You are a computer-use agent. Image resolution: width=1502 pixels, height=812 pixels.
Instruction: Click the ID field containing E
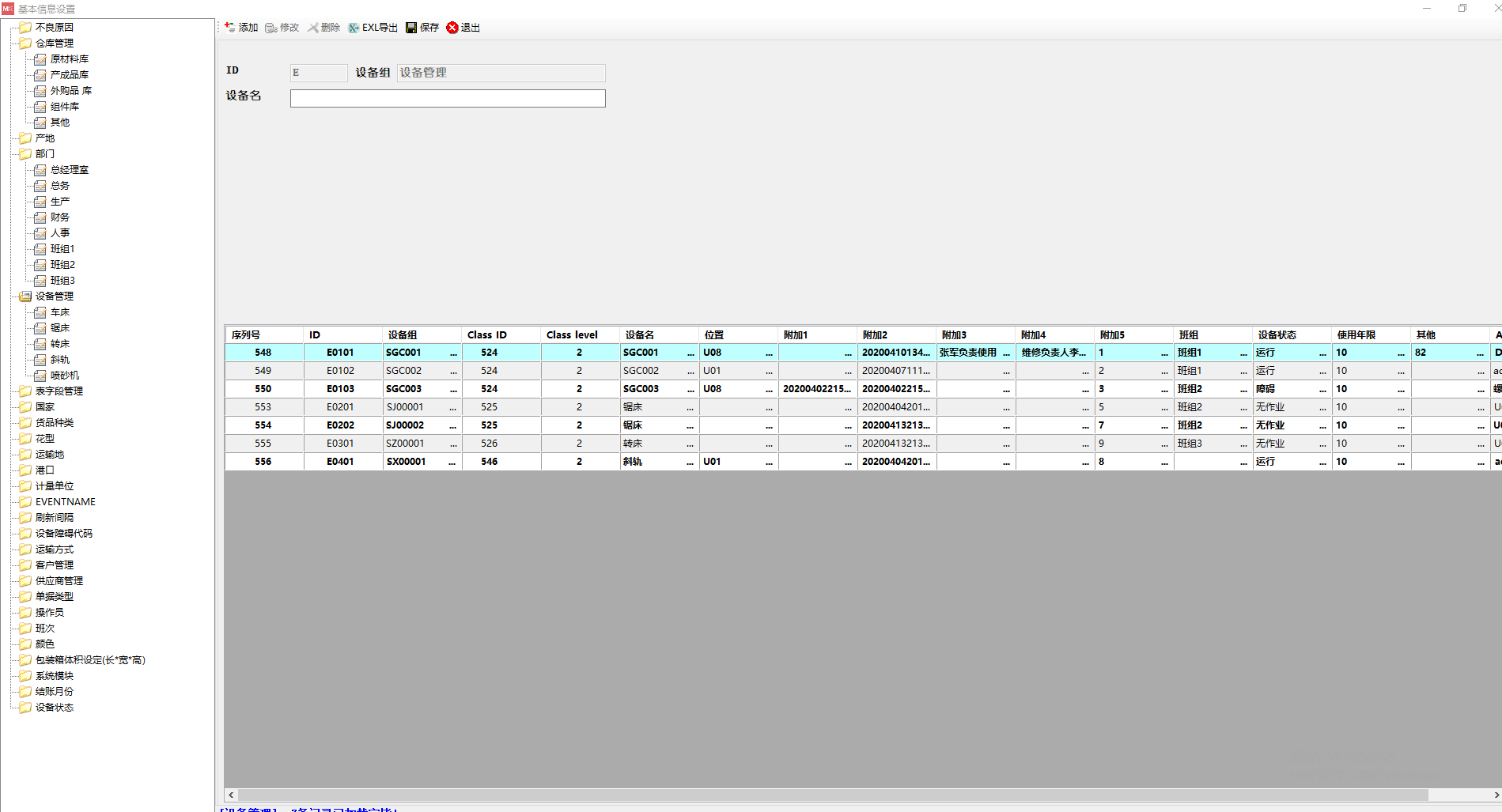[x=319, y=73]
